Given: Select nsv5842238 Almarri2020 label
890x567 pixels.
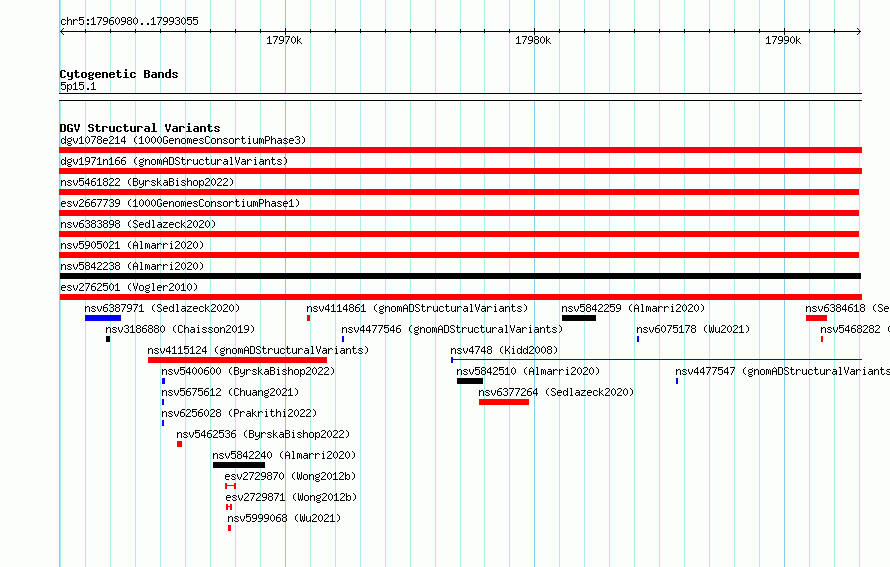Looking at the screenshot, I should [x=132, y=266].
